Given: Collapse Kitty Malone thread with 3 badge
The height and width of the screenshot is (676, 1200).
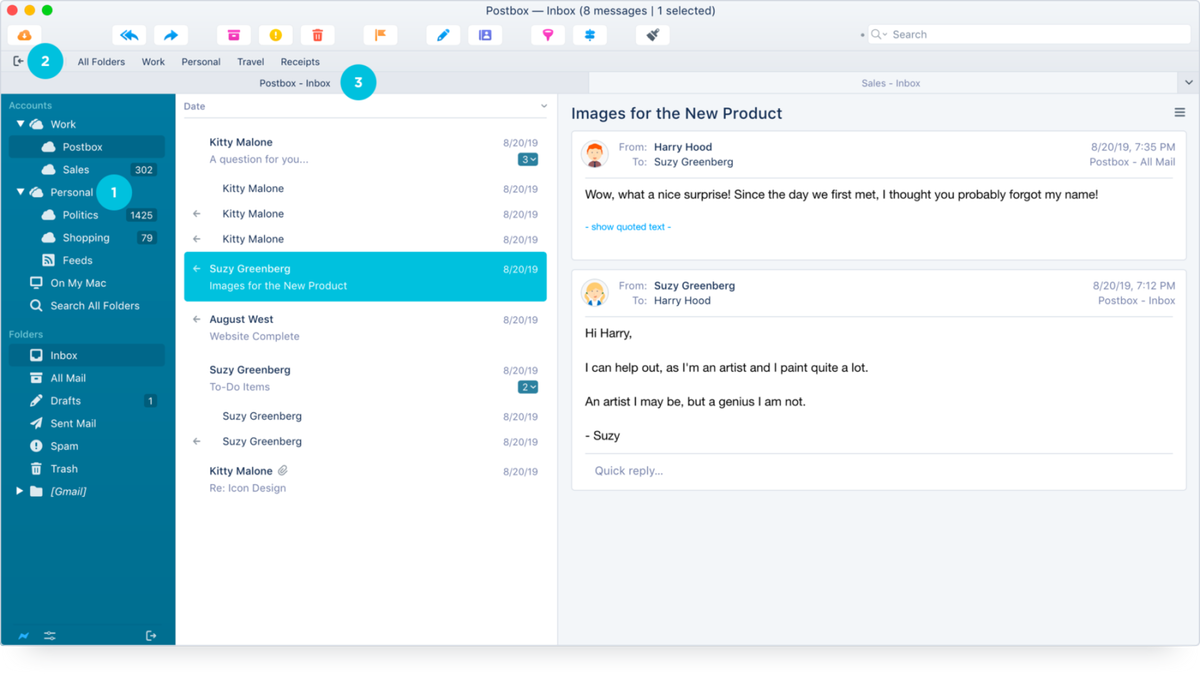Looking at the screenshot, I should (x=528, y=159).
